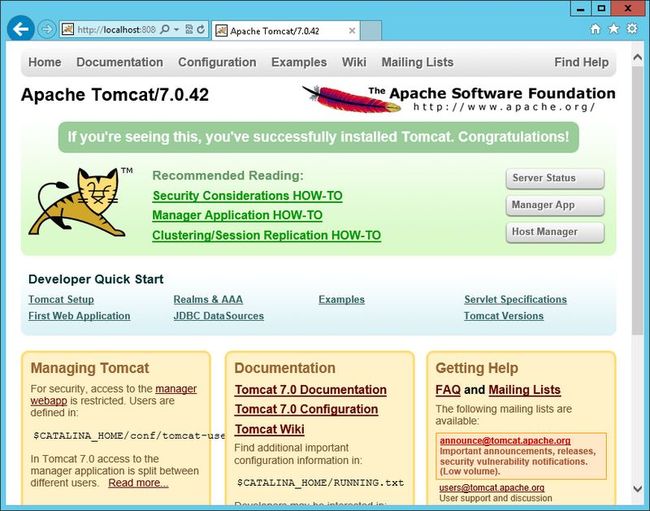Open the Find Help navigation item
The width and height of the screenshot is (650, 511).
click(581, 62)
